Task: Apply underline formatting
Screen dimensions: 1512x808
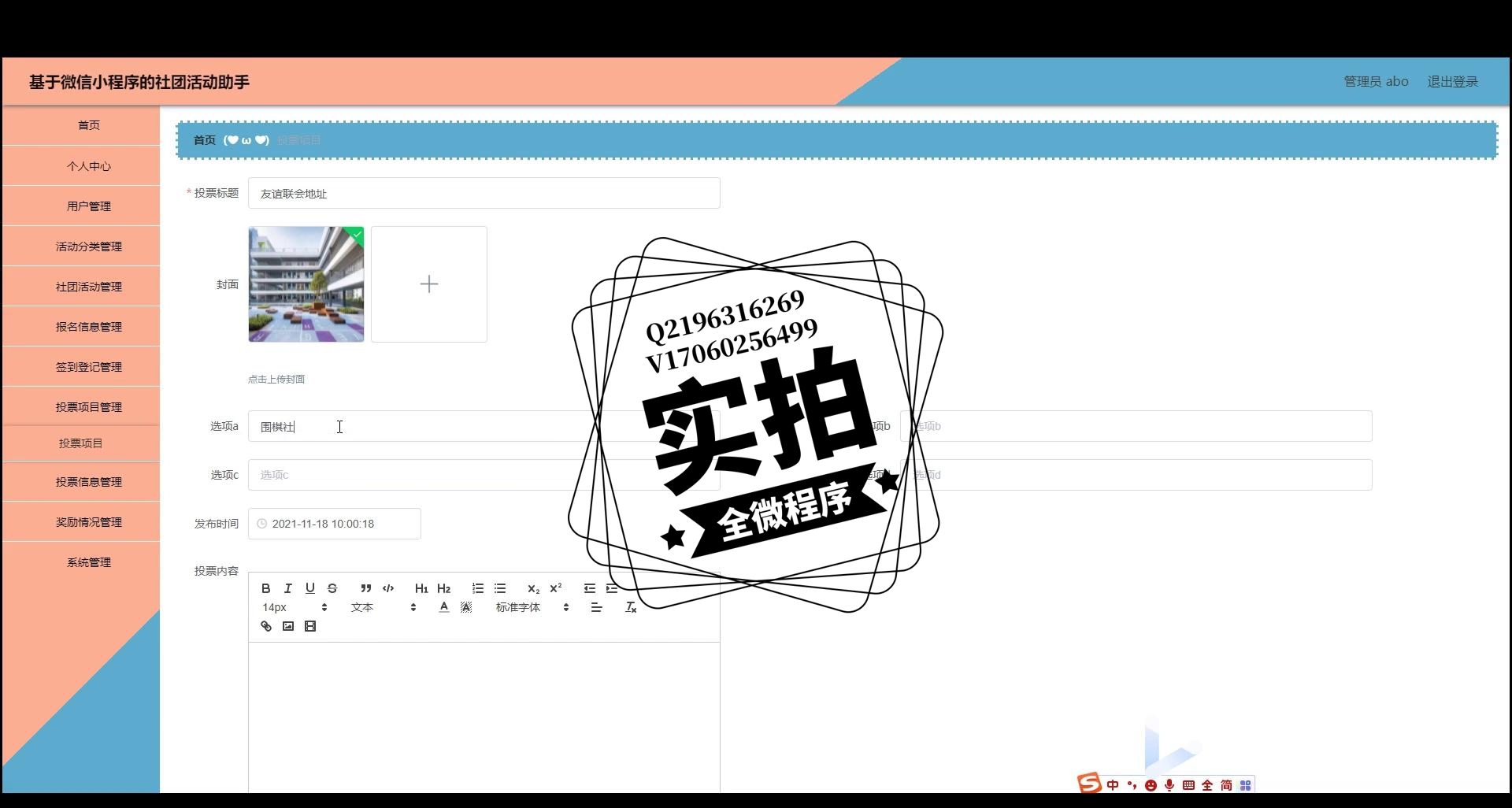Action: 310,588
